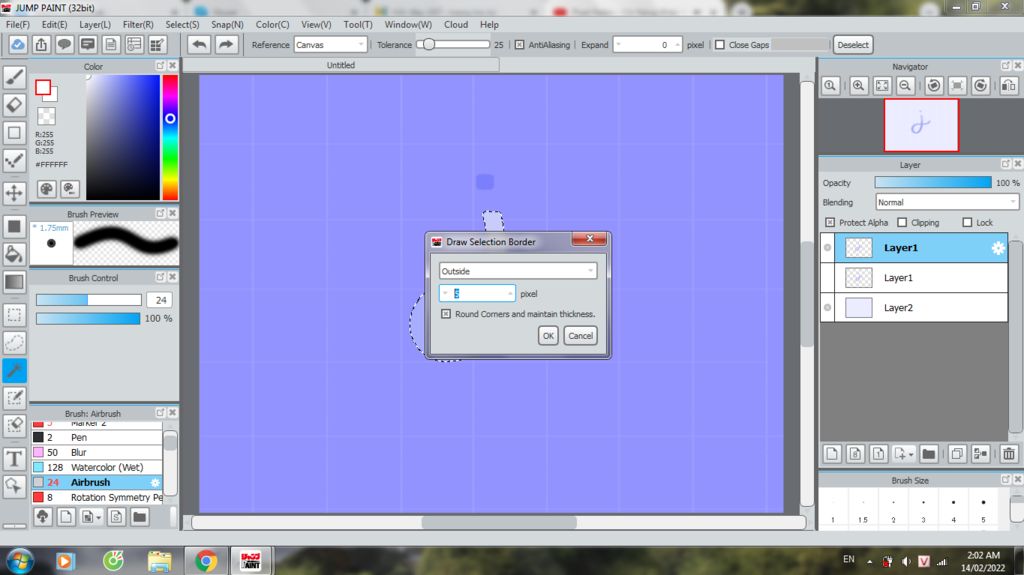Select the Gradient tool
The width and height of the screenshot is (1024, 575).
(14, 282)
